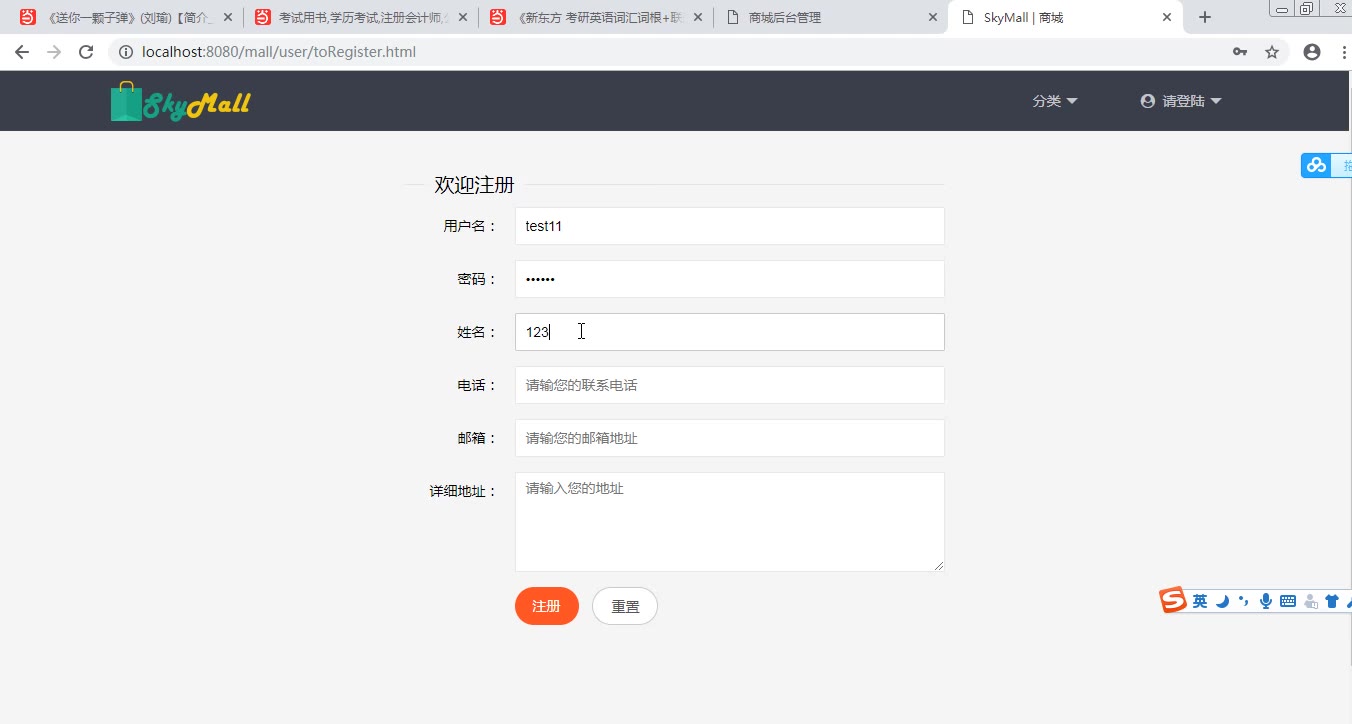Switch to the 考试用书 tab
Image resolution: width=1352 pixels, height=724 pixels.
361,18
